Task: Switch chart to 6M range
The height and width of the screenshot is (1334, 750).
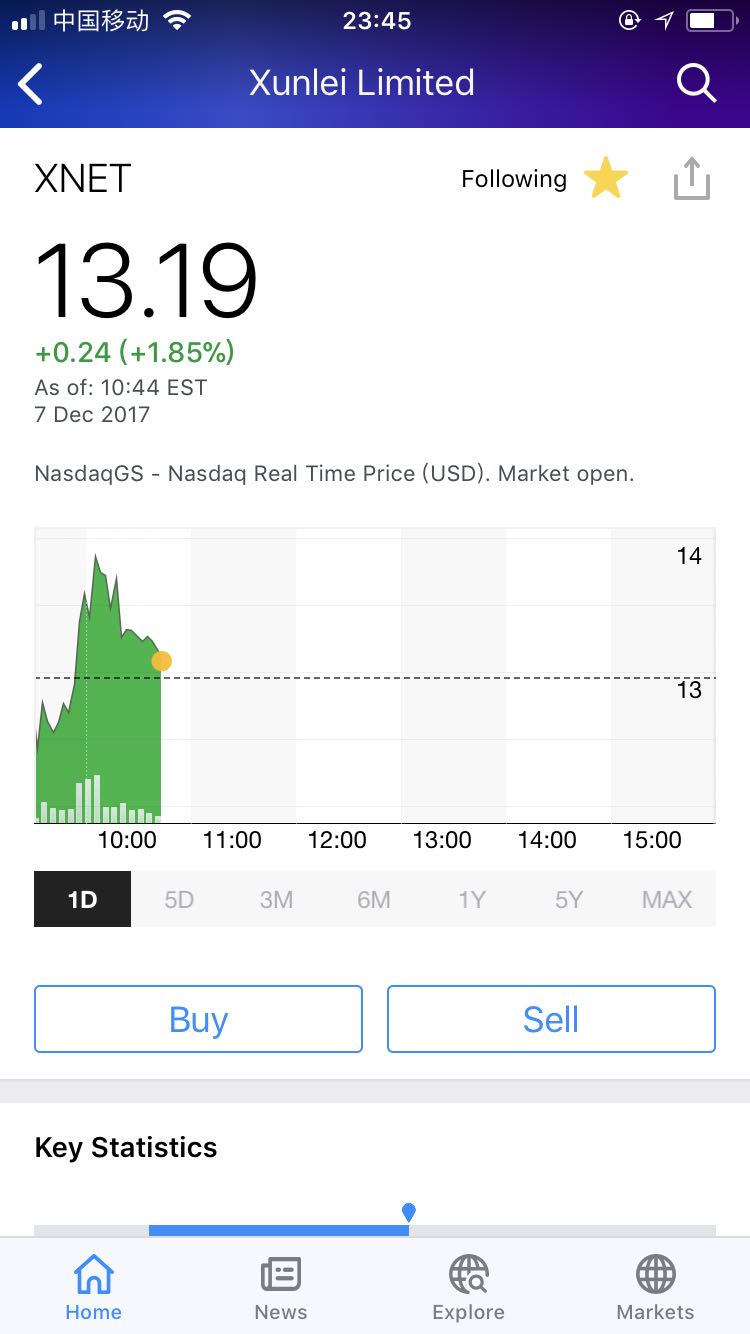Action: [x=374, y=899]
